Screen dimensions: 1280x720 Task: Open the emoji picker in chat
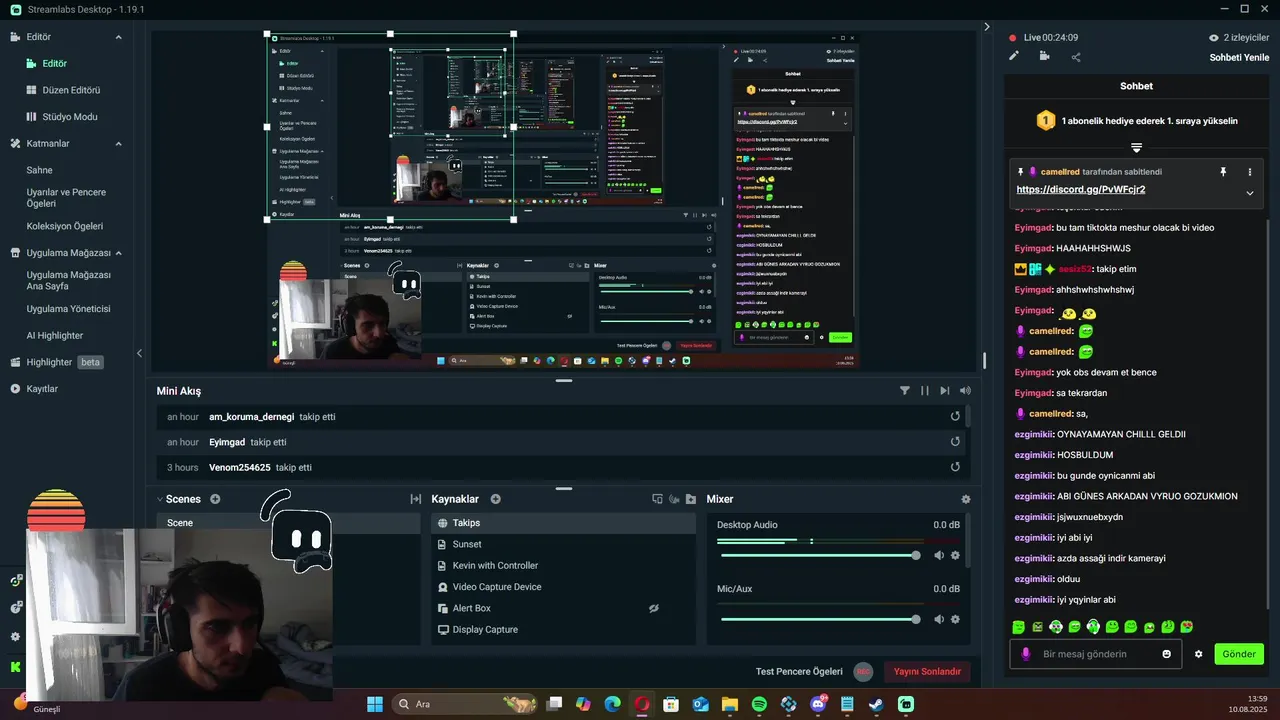pos(1166,654)
